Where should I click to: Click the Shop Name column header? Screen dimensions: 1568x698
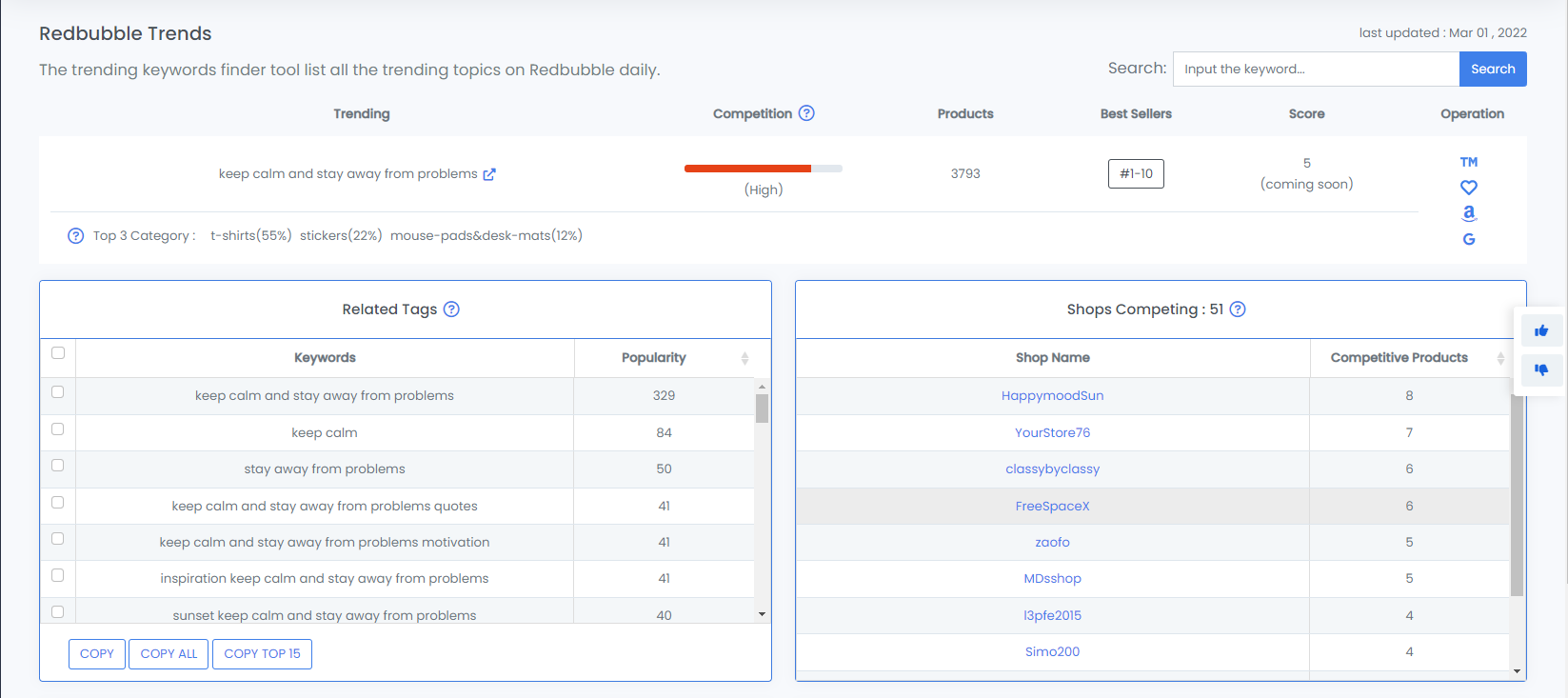1052,358
